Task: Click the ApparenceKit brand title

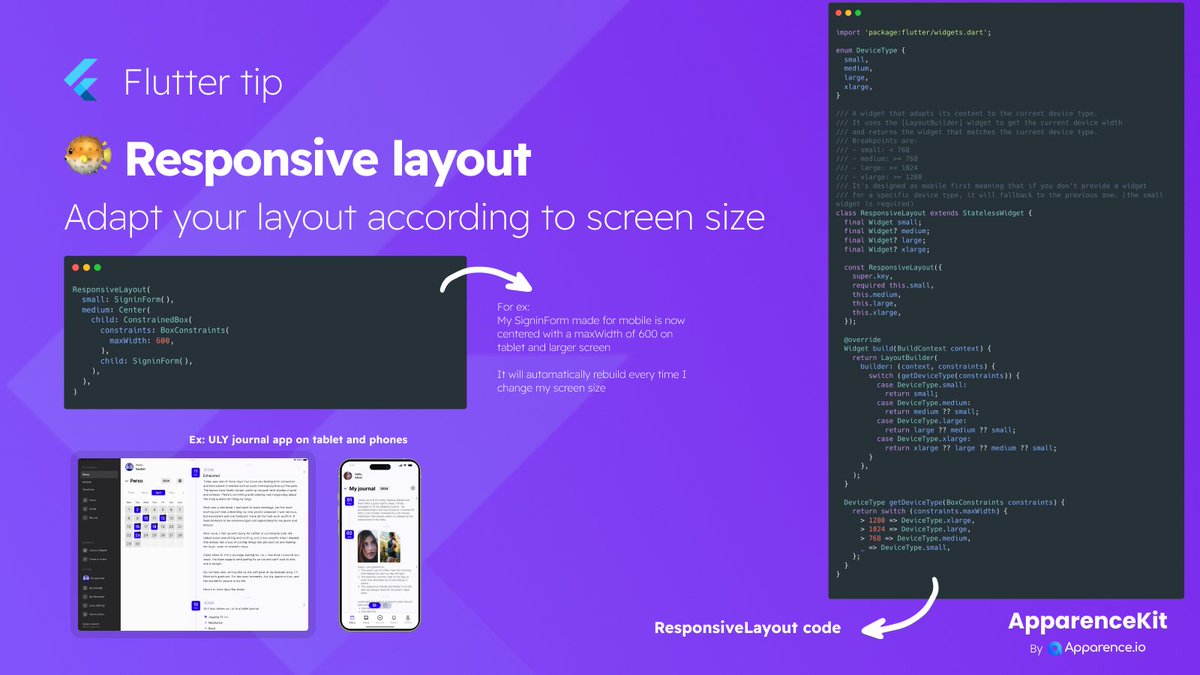Action: (1087, 621)
